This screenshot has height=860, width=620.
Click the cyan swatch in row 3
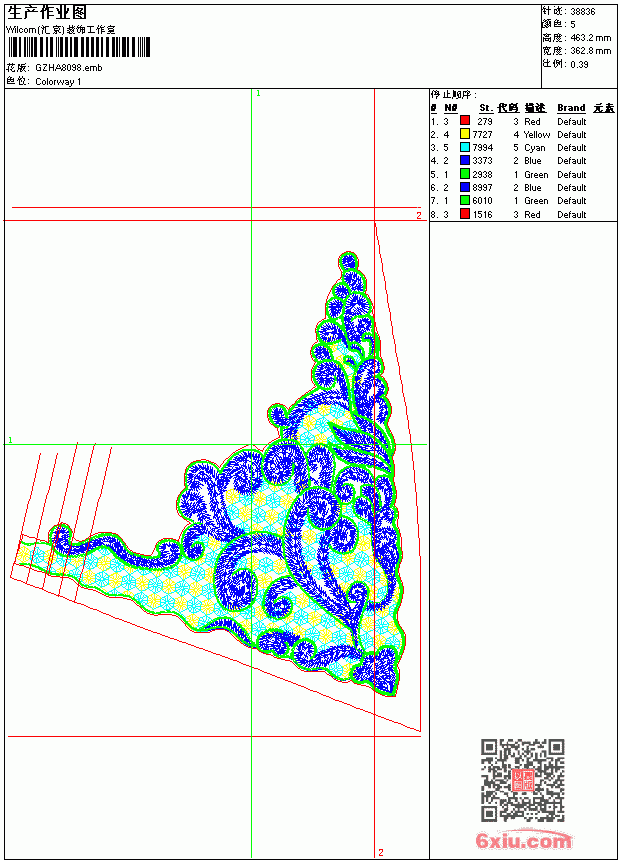[x=465, y=147]
